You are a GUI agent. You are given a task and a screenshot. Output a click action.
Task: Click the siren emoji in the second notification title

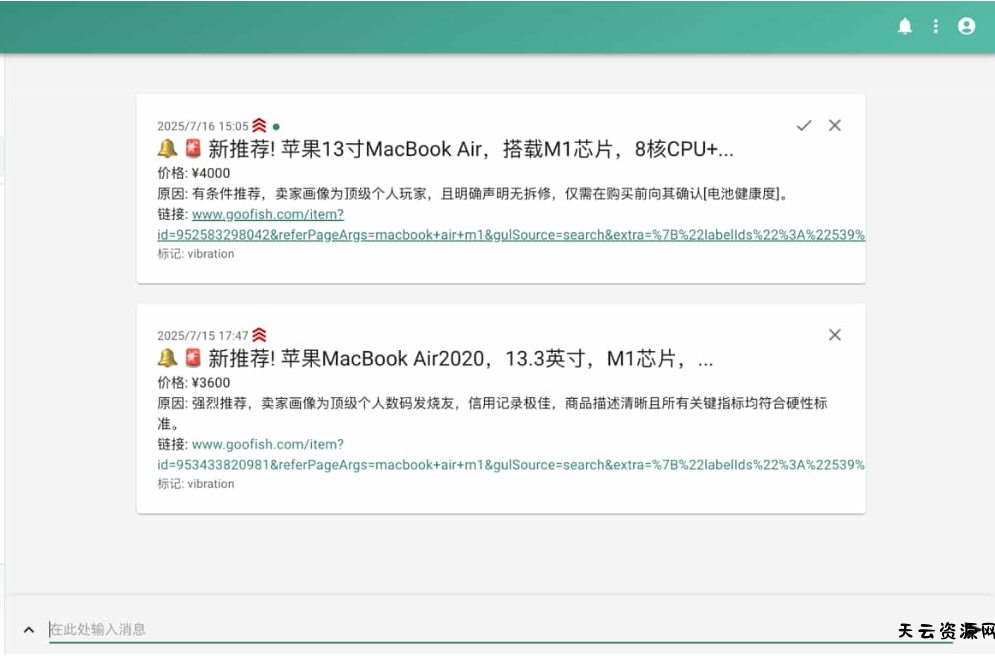[193, 359]
